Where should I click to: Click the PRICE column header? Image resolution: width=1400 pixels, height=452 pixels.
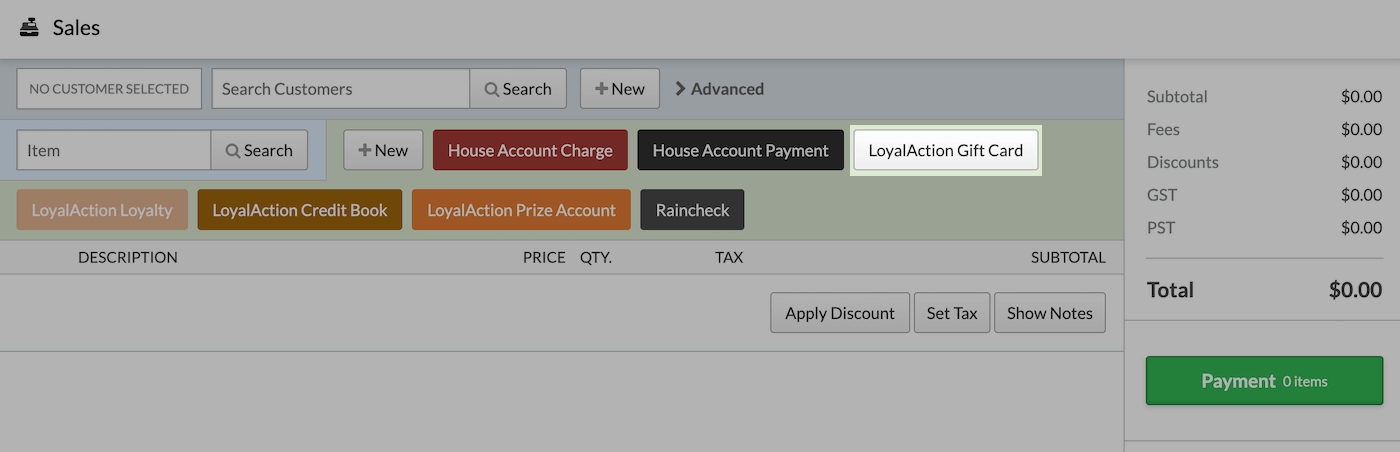pos(544,257)
